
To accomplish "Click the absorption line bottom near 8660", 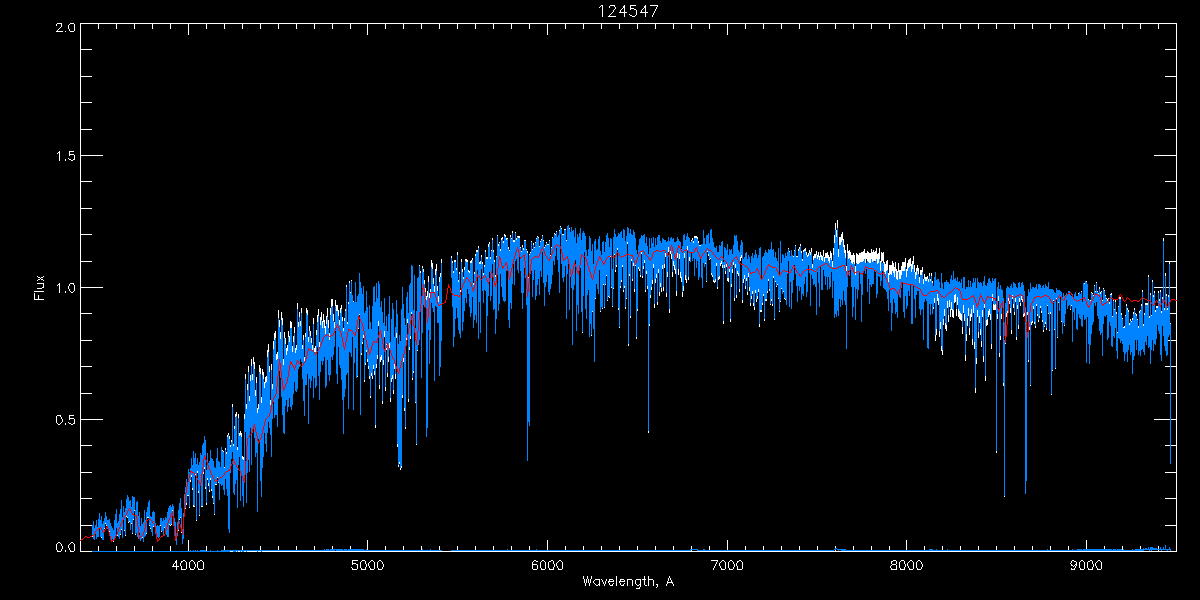I will coord(1025,492).
